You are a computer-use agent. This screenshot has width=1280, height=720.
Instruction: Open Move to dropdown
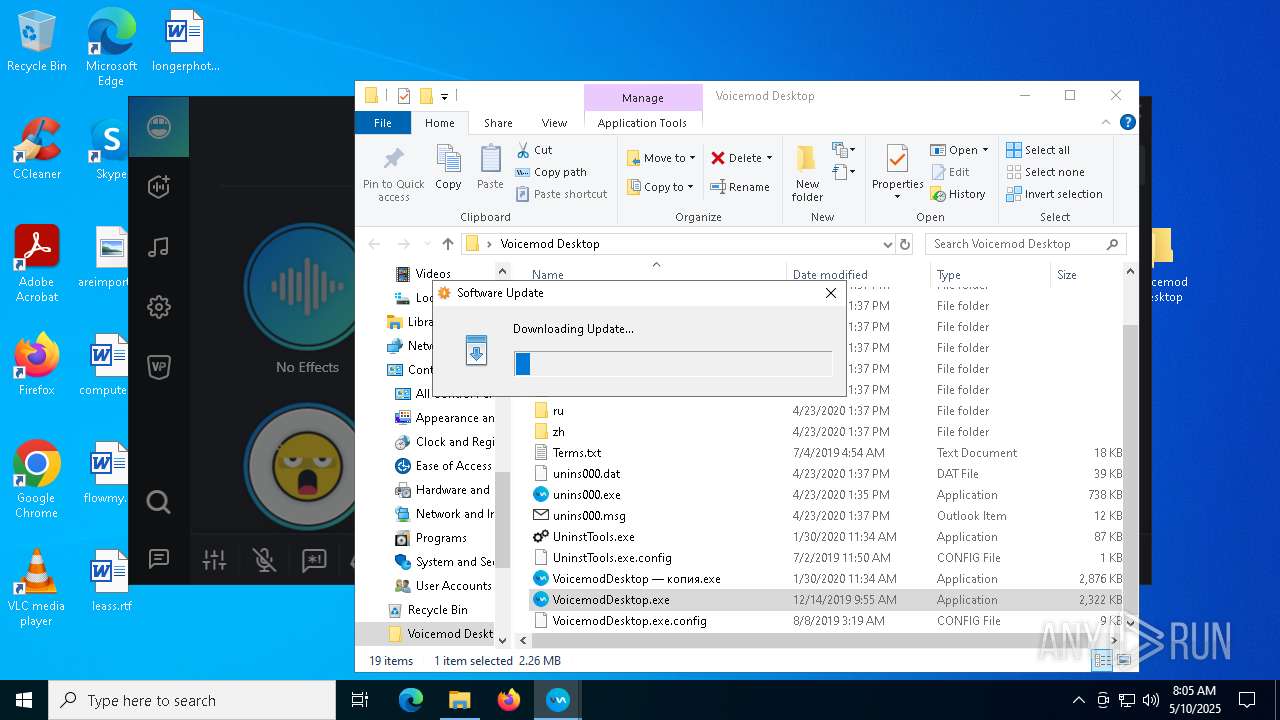click(x=661, y=158)
